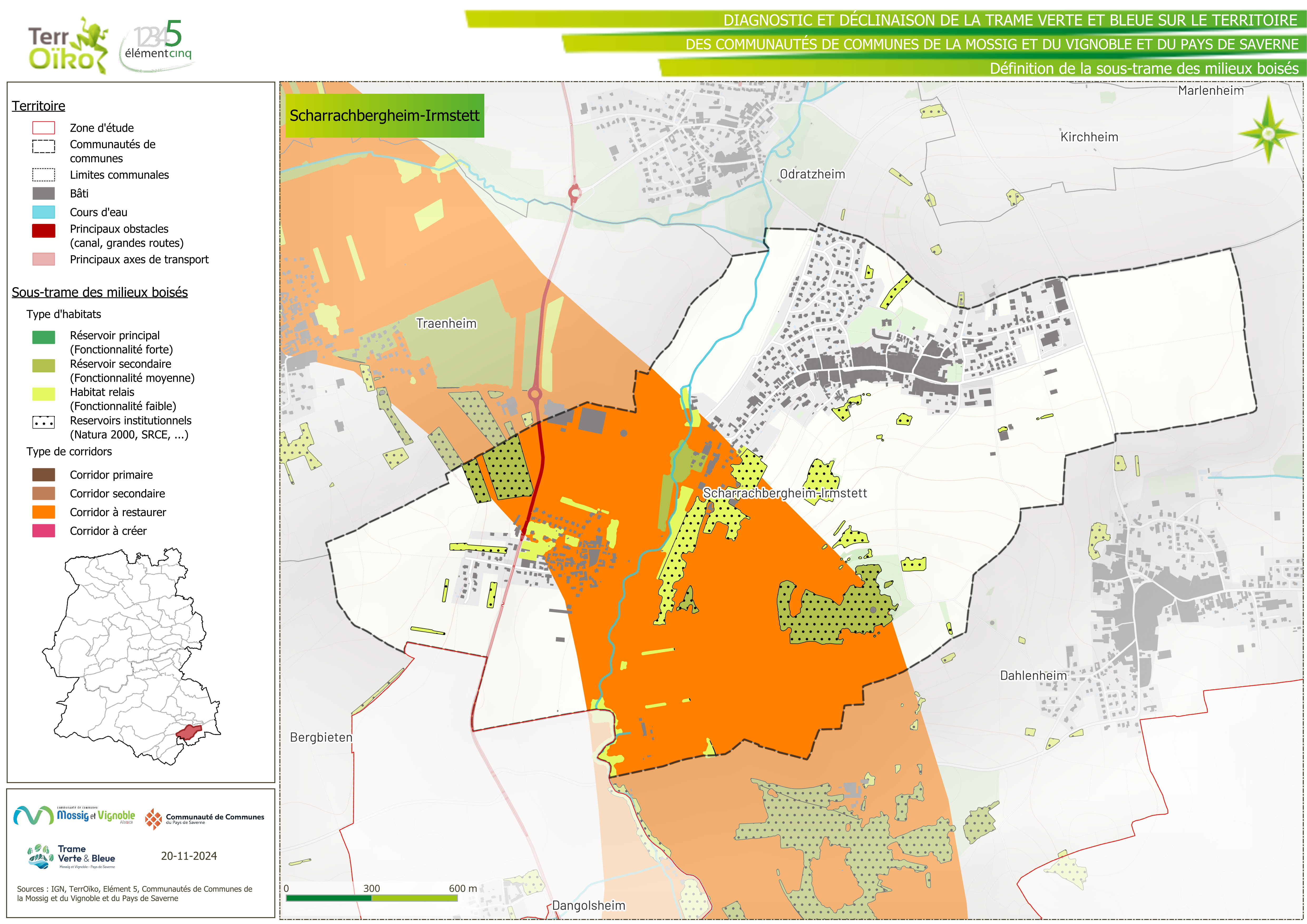Click the 0-600 m scale bar

tap(371, 898)
